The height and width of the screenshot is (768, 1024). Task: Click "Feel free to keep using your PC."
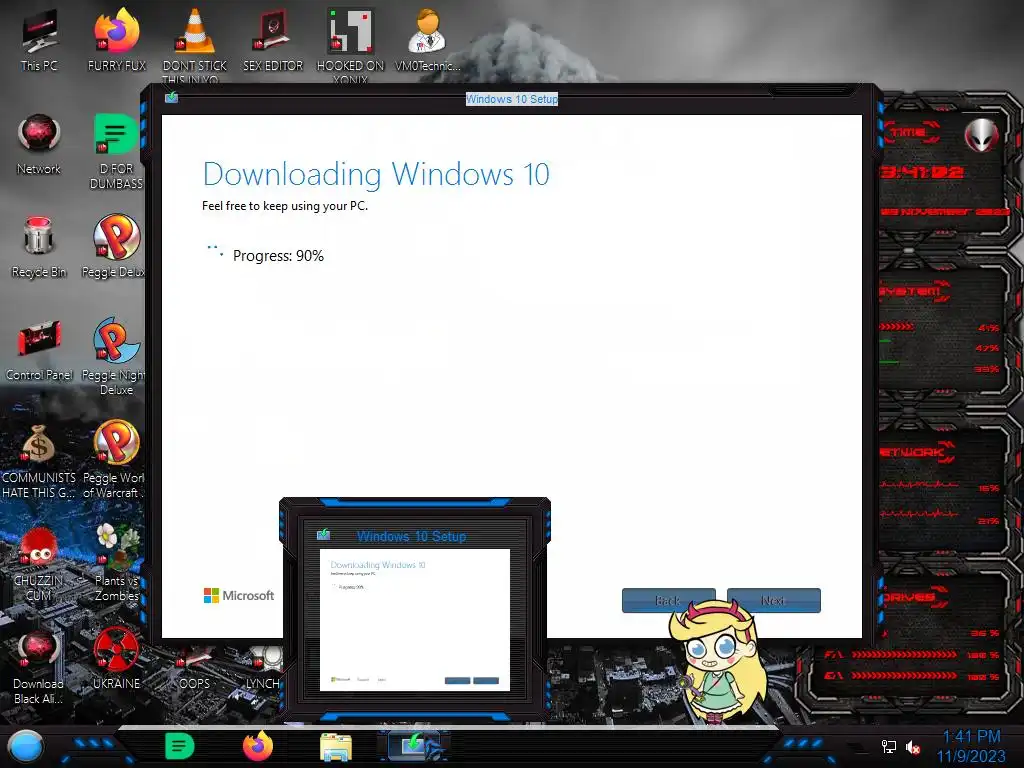(285, 206)
